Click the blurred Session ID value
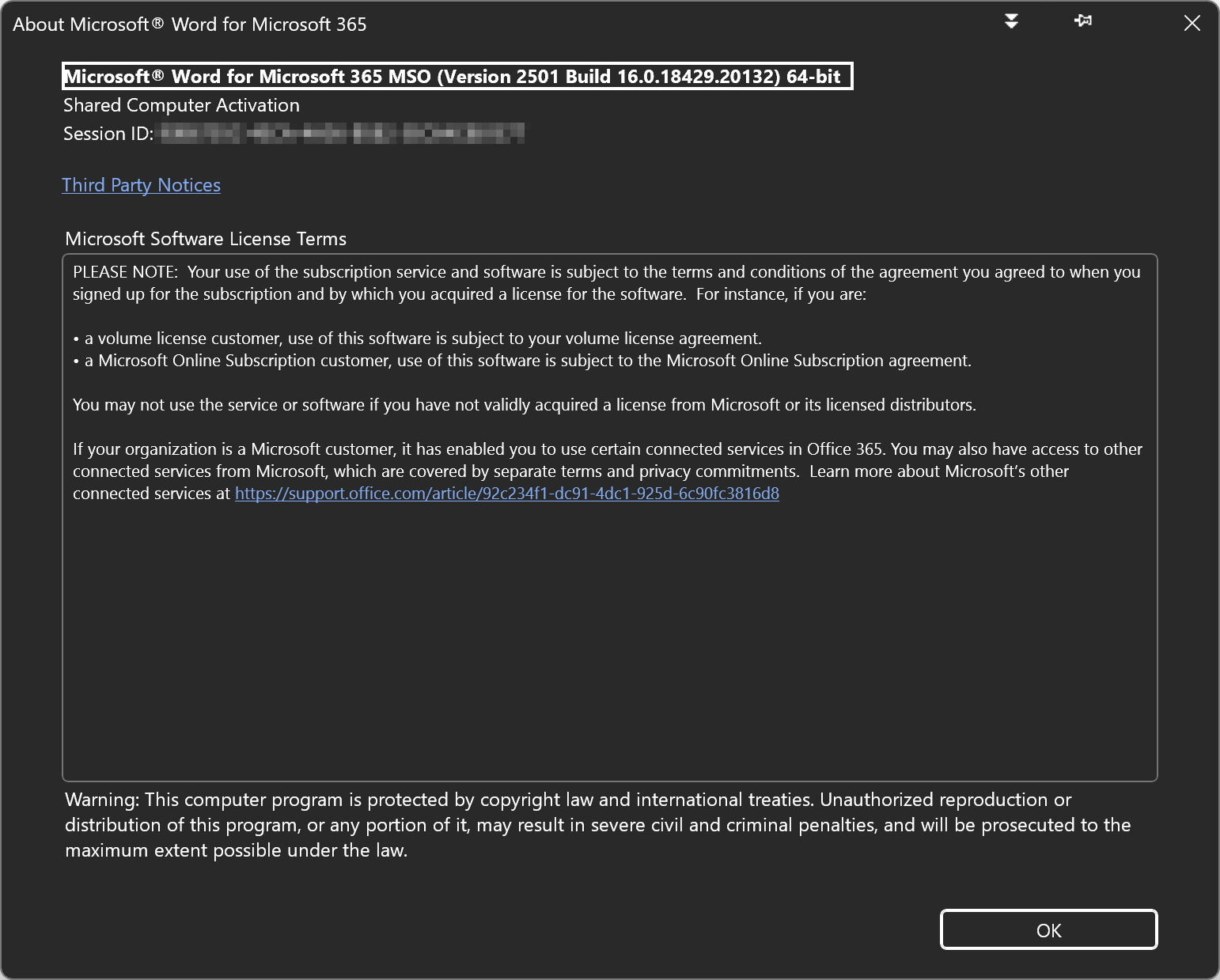1220x980 pixels. coord(343,133)
